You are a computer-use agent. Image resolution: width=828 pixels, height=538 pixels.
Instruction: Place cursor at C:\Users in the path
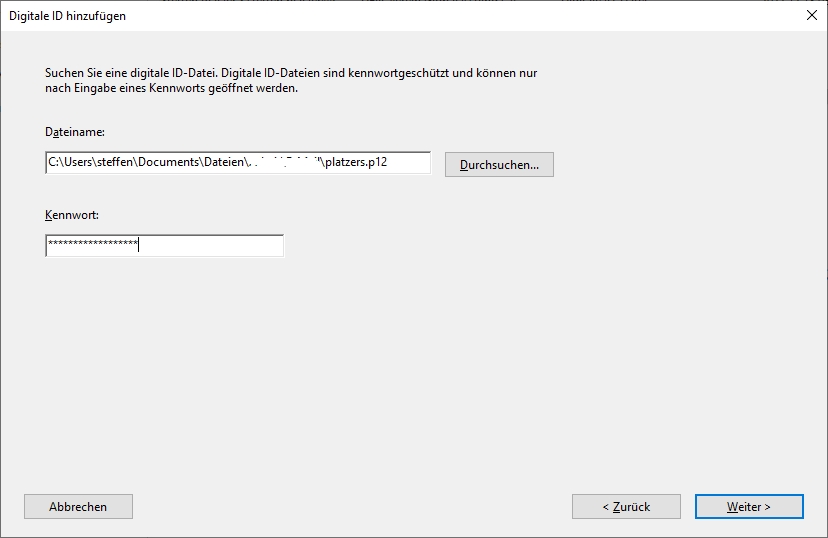point(70,163)
